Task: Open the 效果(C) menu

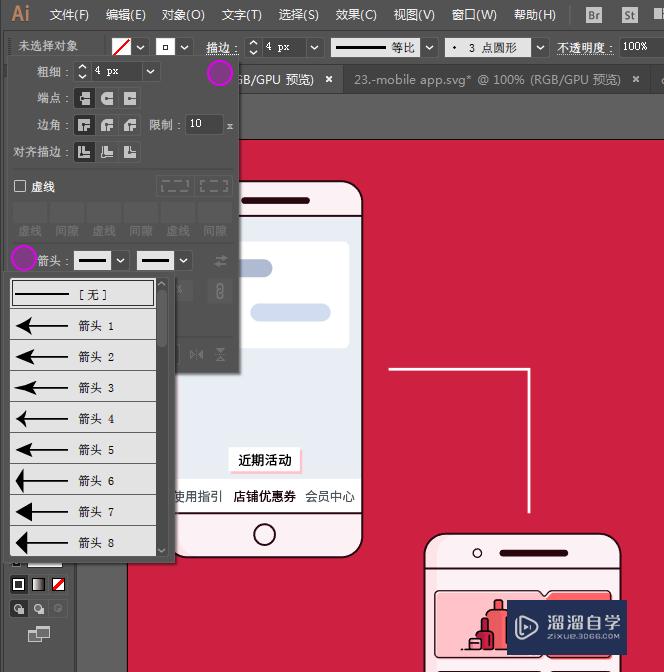Action: pos(356,15)
